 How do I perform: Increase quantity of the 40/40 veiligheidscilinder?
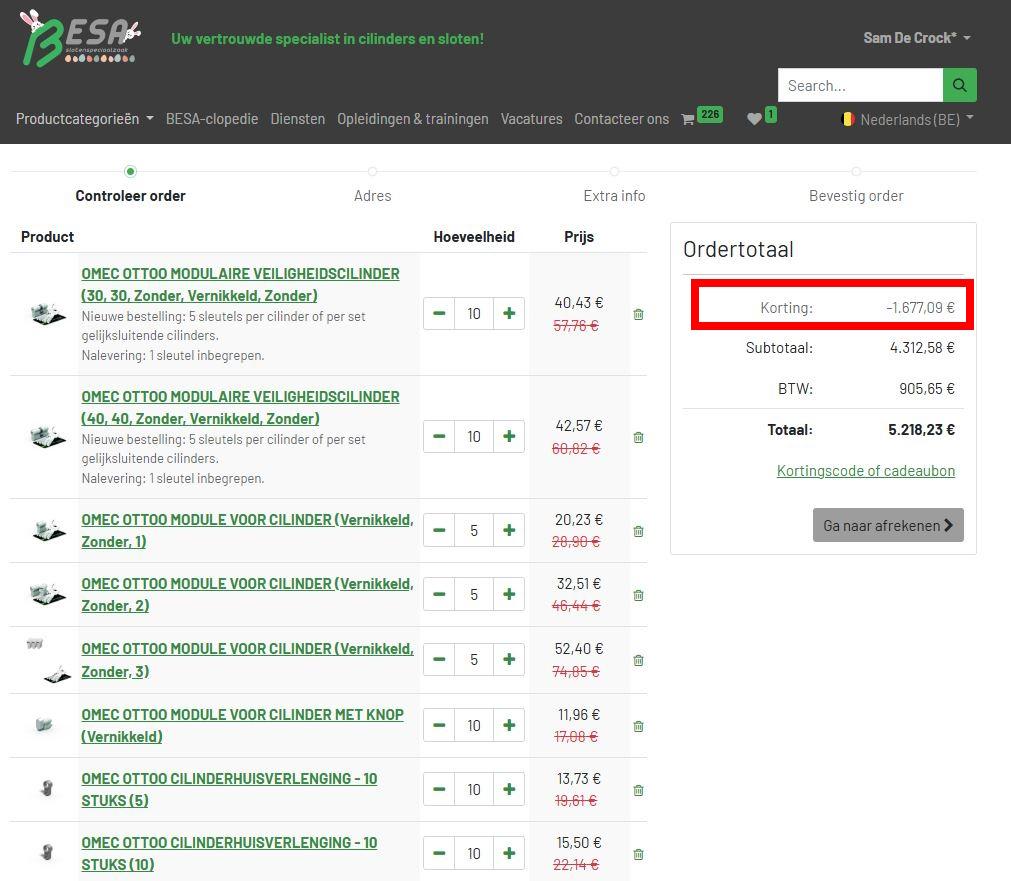[509, 437]
